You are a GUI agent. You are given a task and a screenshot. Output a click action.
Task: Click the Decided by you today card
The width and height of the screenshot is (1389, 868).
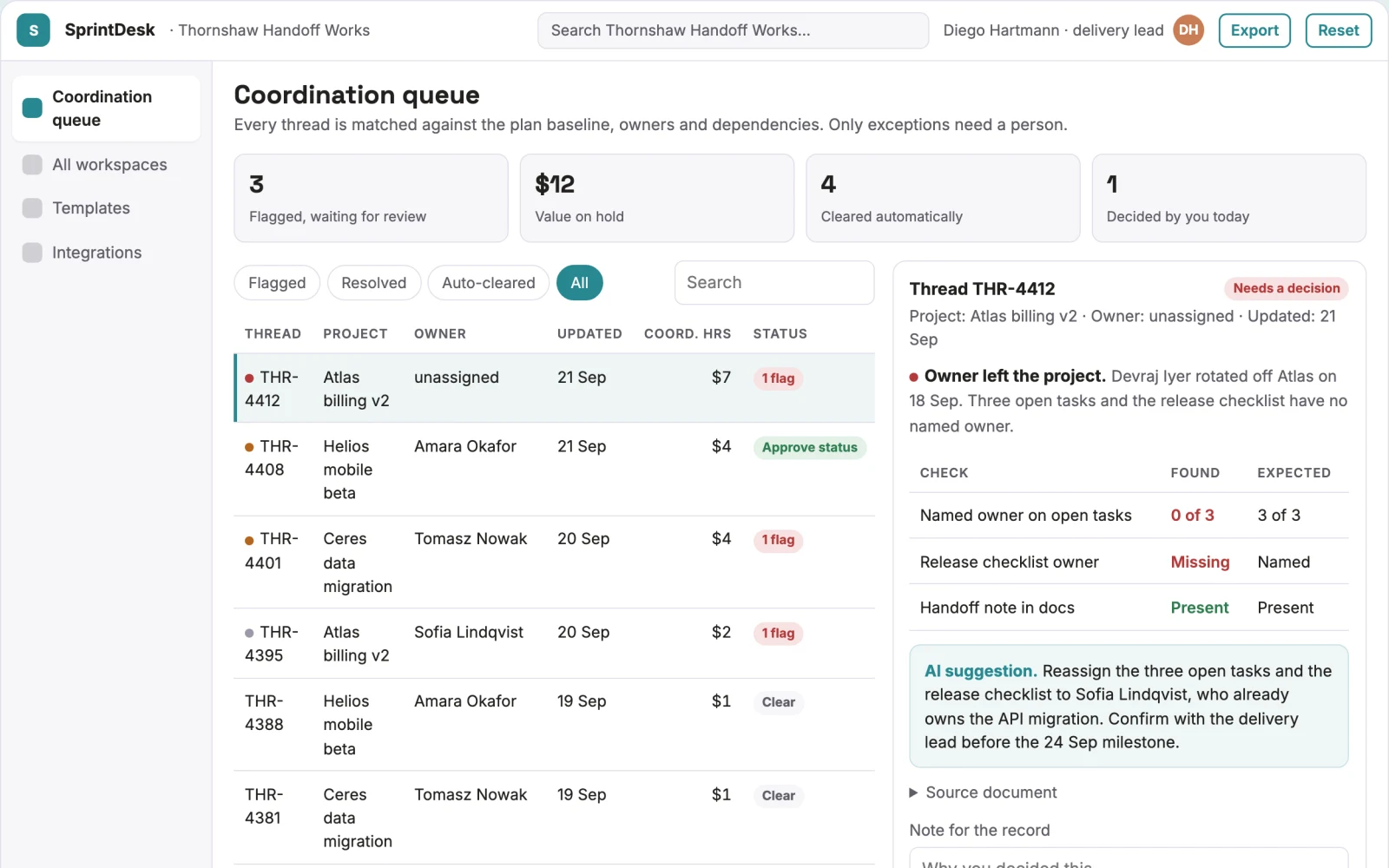pyautogui.click(x=1228, y=198)
